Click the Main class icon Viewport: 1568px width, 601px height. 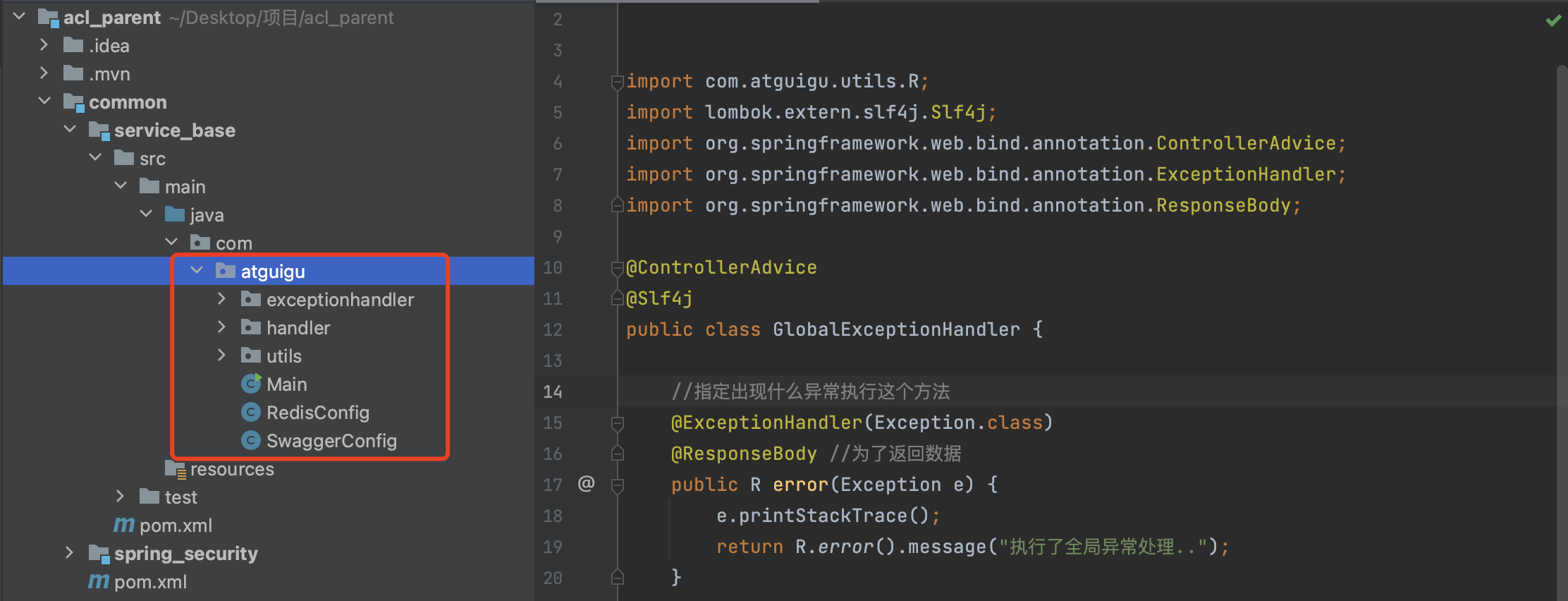(x=251, y=384)
